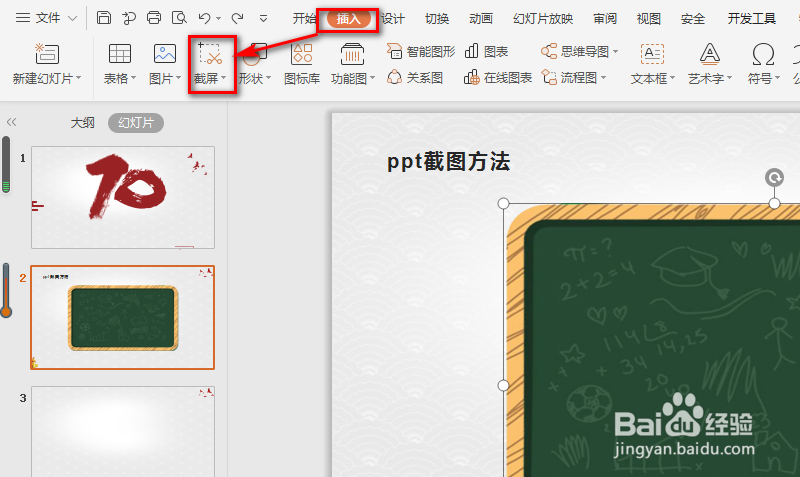Viewport: 800px width, 477px height.
Task: Switch to the 幻灯片放映 tab
Action: pyautogui.click(x=543, y=19)
